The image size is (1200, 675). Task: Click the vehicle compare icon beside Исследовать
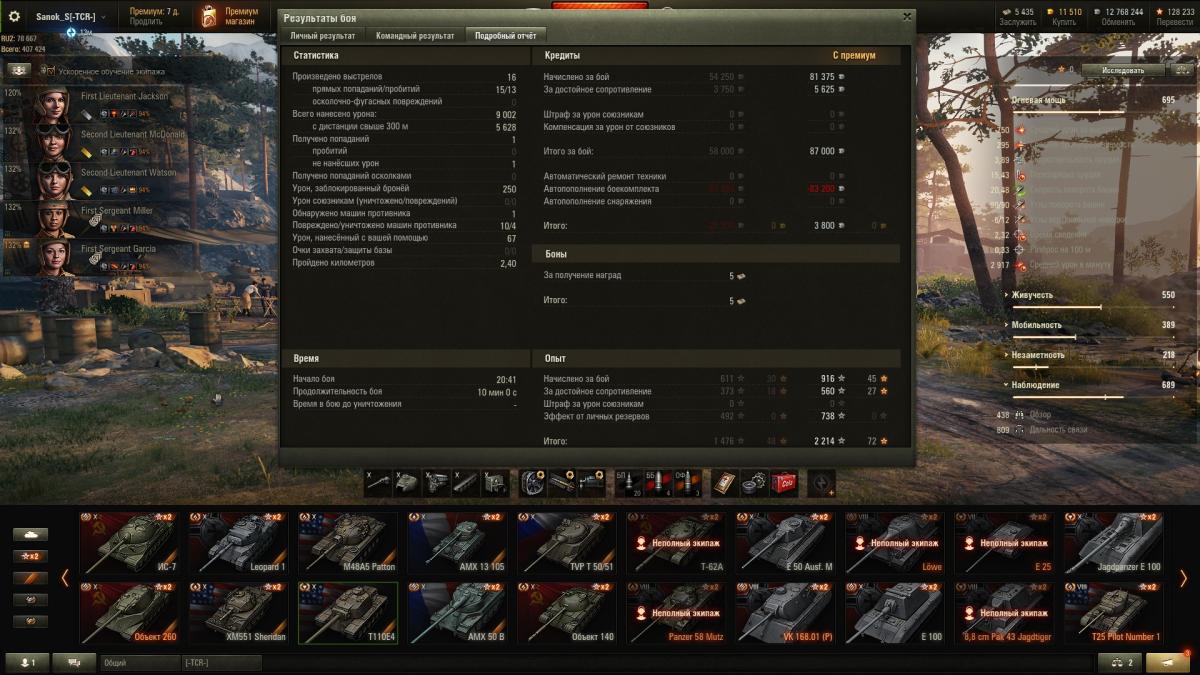click(x=1182, y=71)
